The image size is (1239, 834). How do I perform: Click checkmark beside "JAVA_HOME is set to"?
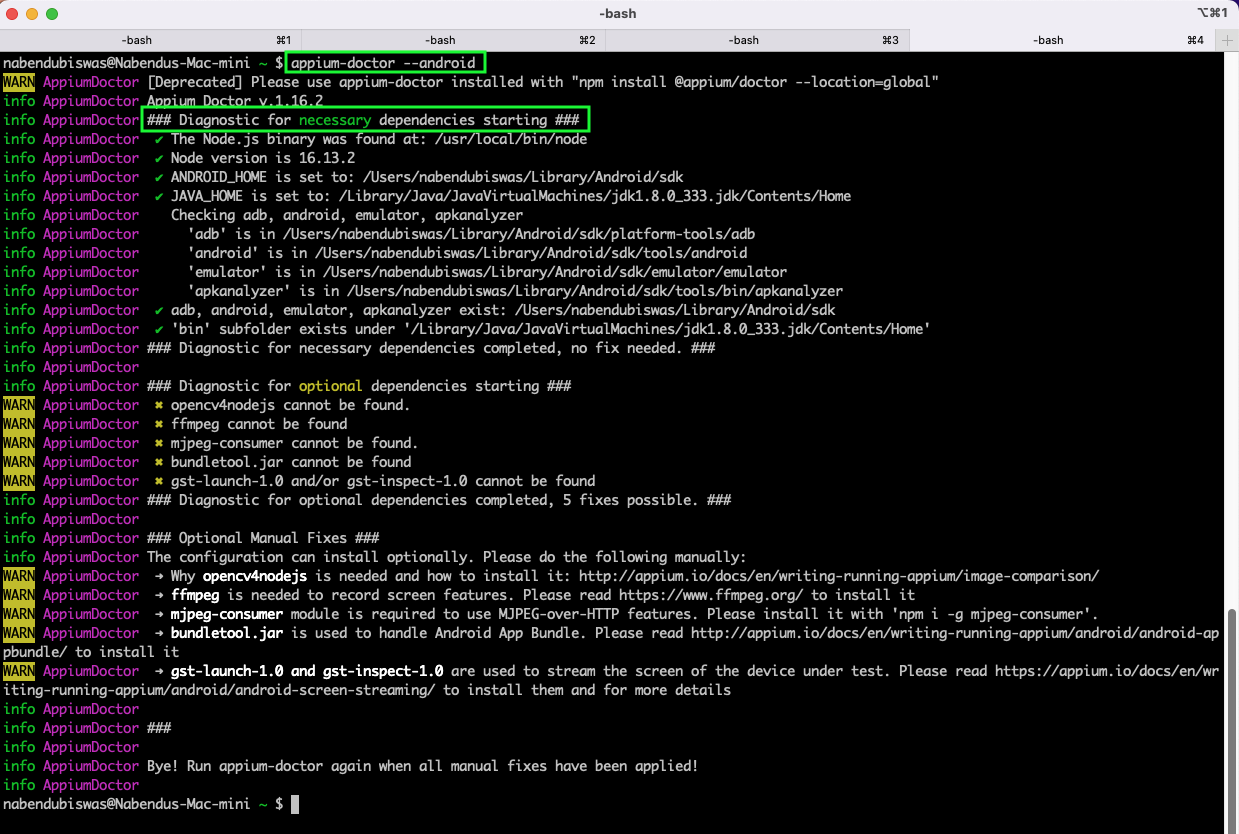[x=159, y=196]
